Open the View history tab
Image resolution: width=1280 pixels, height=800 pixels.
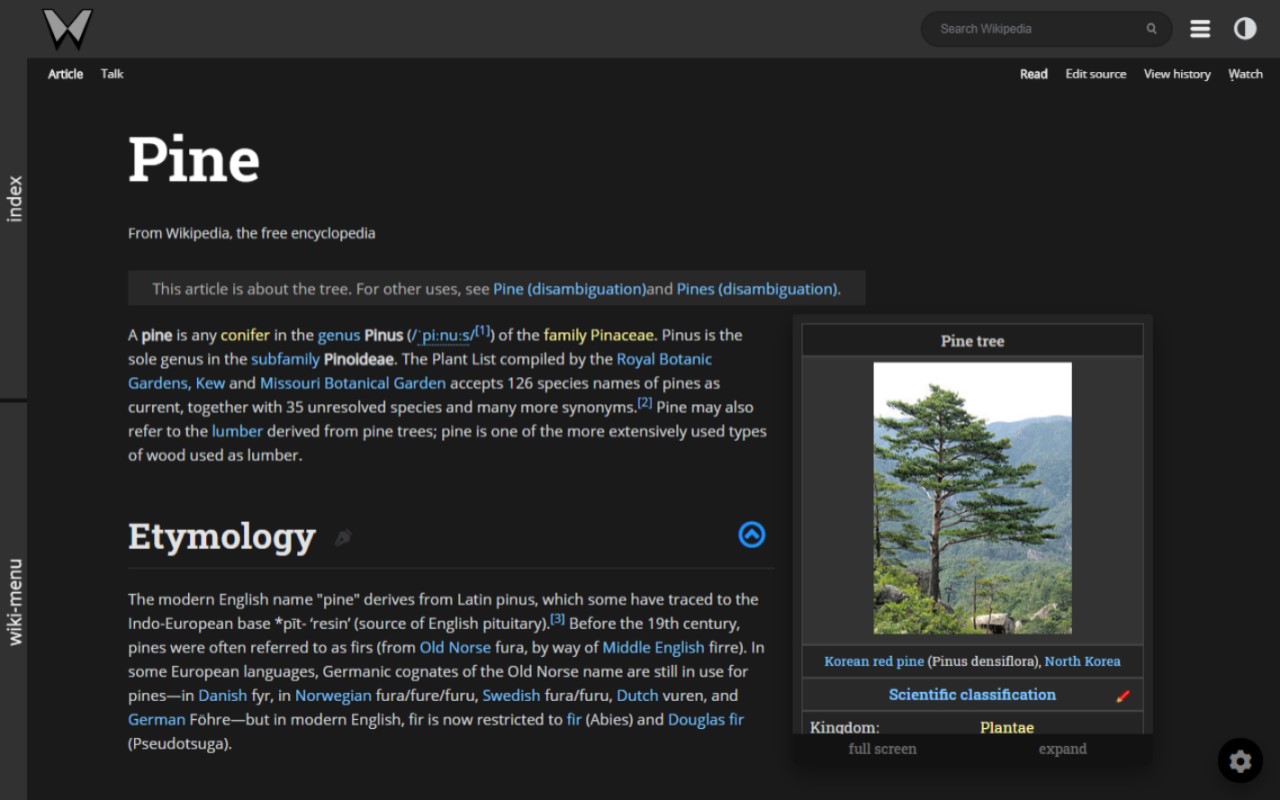click(1177, 74)
